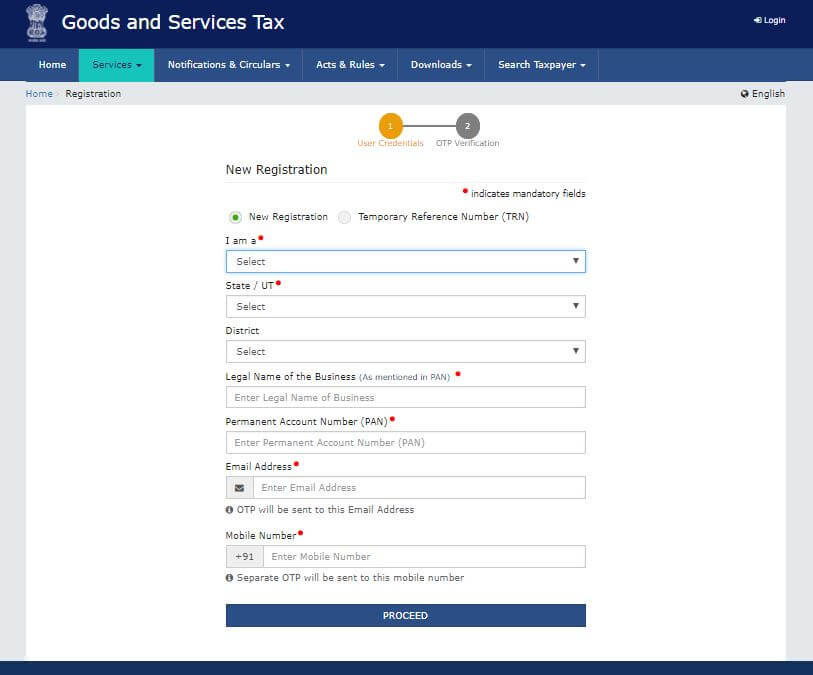Open the District select dropdown

pyautogui.click(x=405, y=352)
